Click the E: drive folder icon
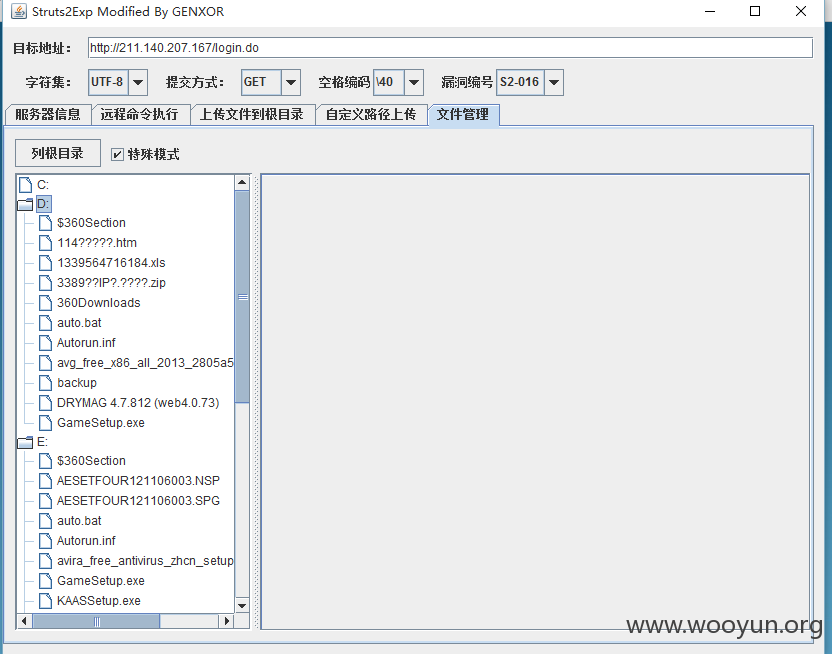832x654 pixels. click(25, 442)
